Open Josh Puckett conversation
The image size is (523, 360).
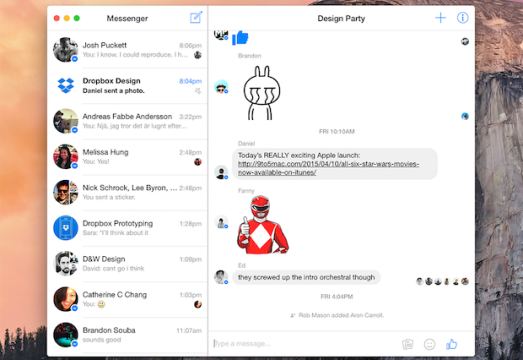pos(127,50)
